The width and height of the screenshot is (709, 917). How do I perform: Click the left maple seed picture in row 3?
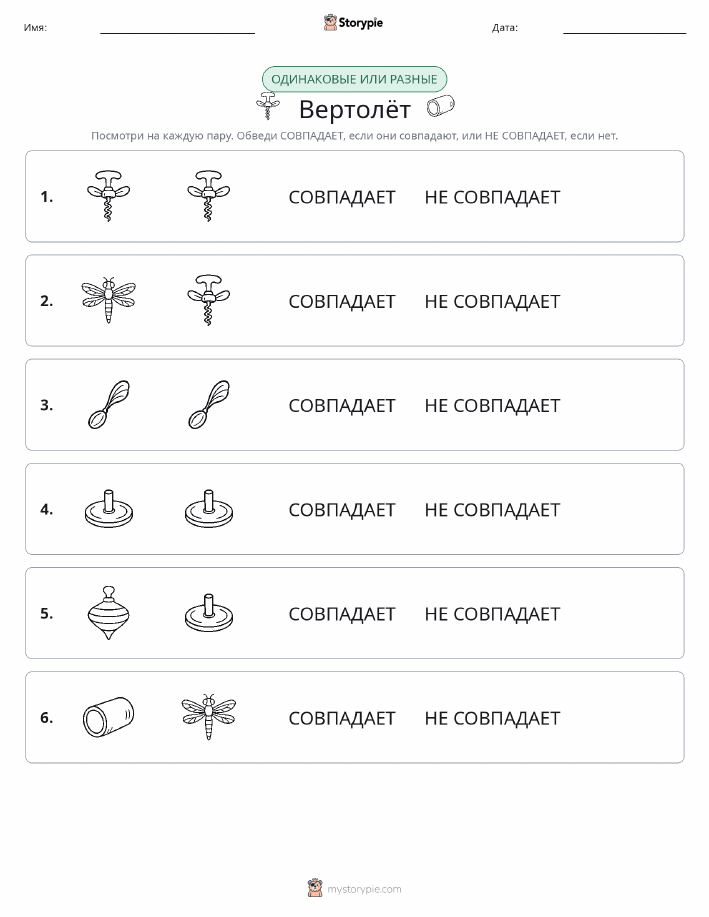[x=109, y=405]
